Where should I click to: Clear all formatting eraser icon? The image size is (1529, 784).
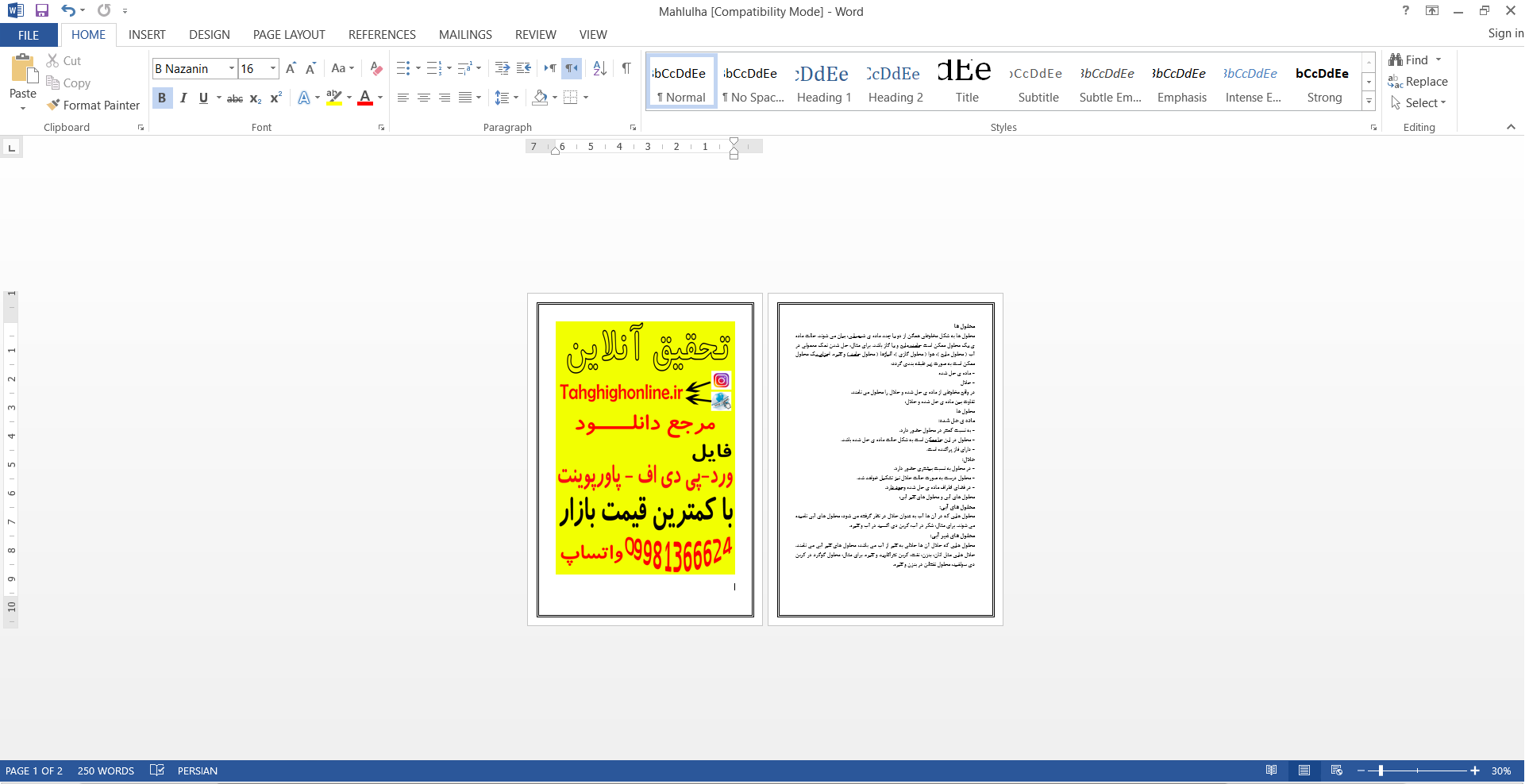pos(376,68)
